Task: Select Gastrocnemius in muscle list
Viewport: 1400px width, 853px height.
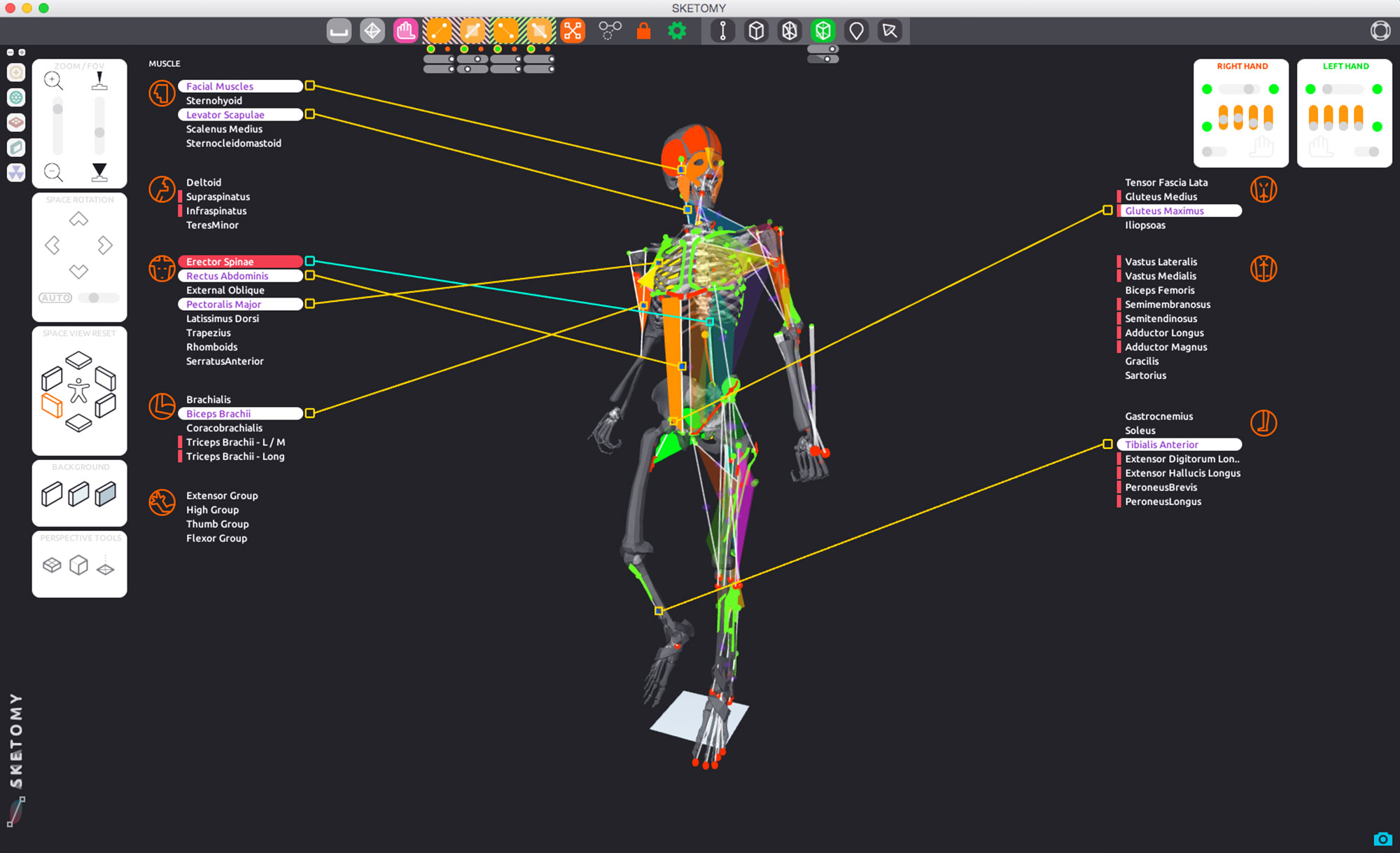Action: pos(1158,416)
